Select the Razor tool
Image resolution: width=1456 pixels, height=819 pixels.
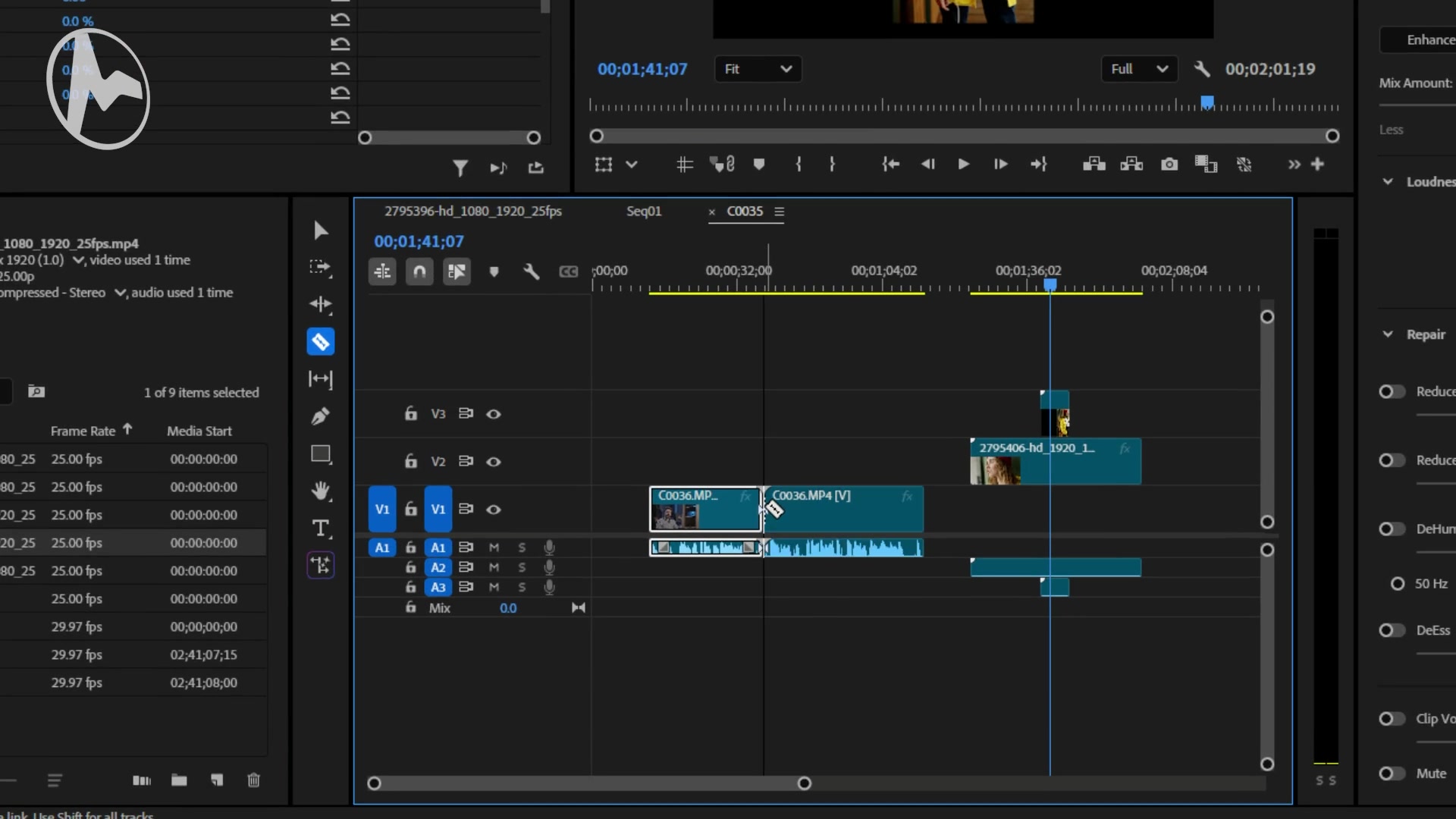coord(320,342)
